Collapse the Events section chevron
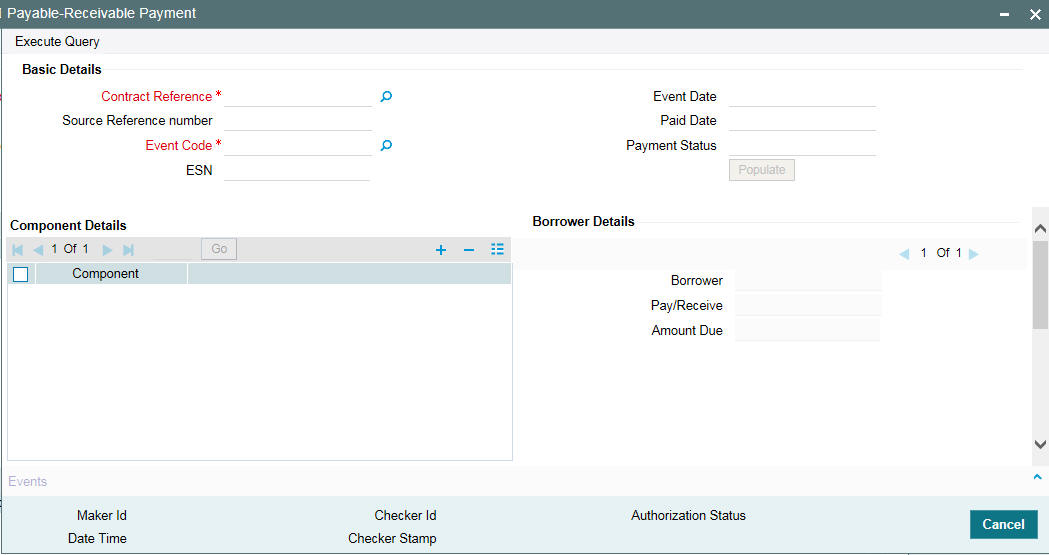 (1038, 477)
